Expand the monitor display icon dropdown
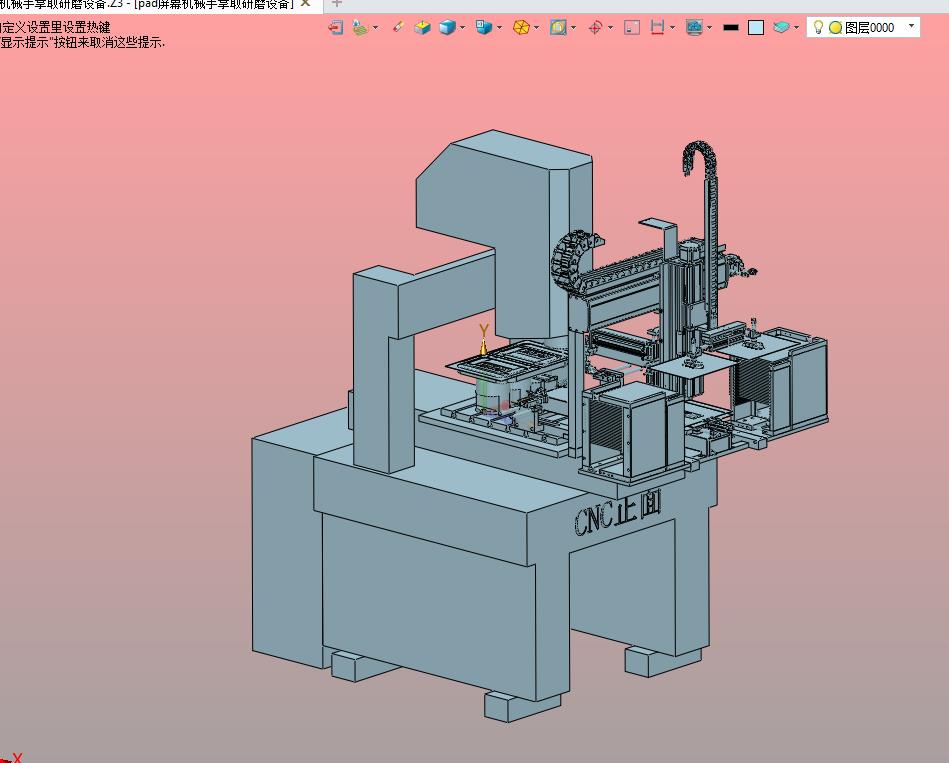 point(709,27)
